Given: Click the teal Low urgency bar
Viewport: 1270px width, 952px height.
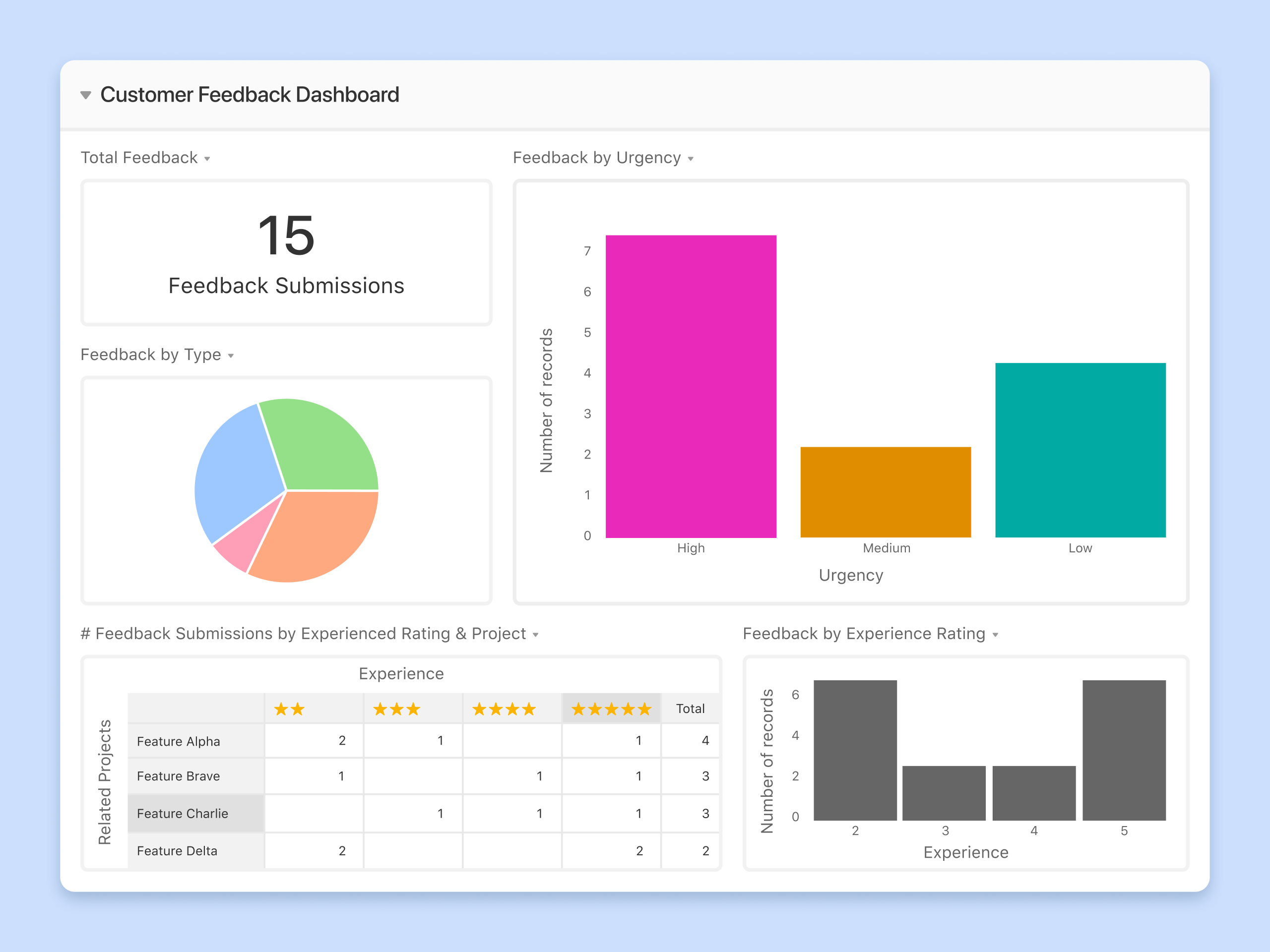Looking at the screenshot, I should pyautogui.click(x=1080, y=450).
